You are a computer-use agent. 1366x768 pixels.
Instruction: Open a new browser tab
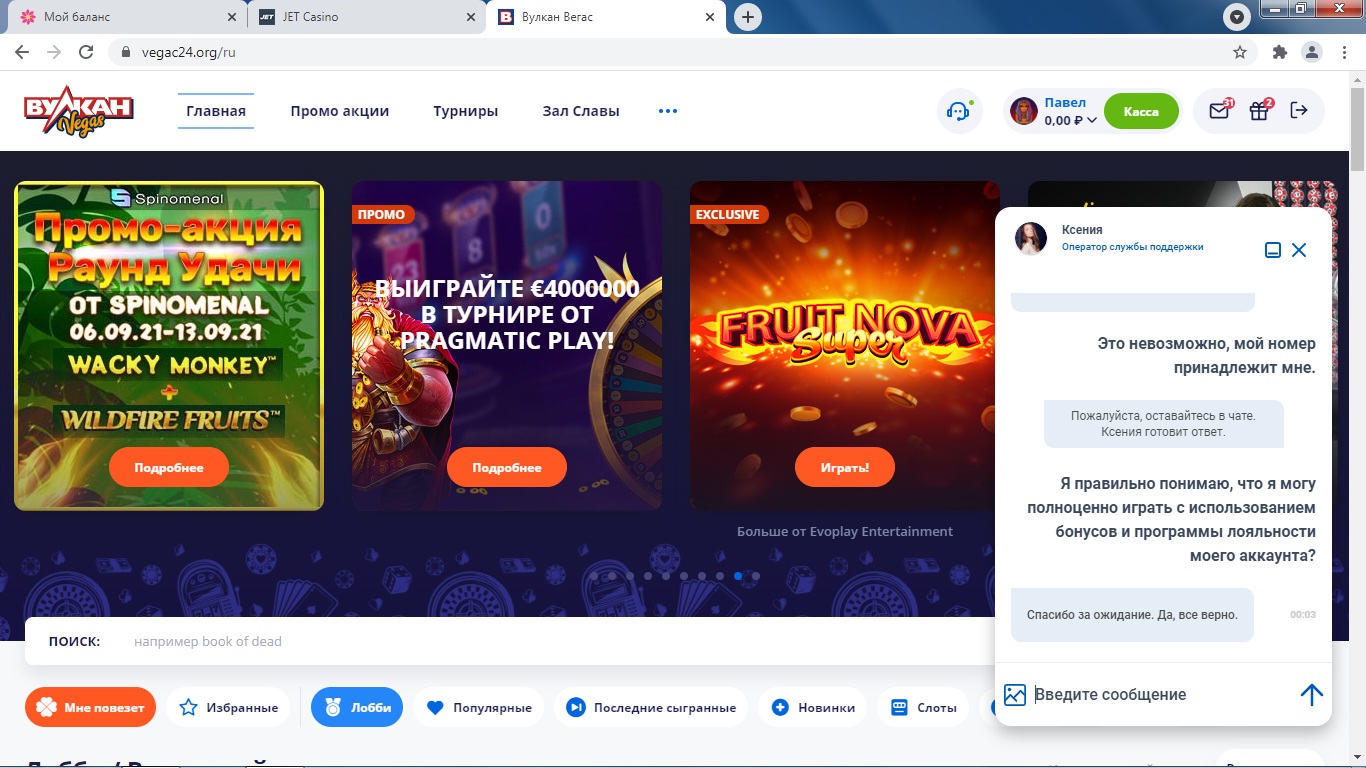pos(747,17)
